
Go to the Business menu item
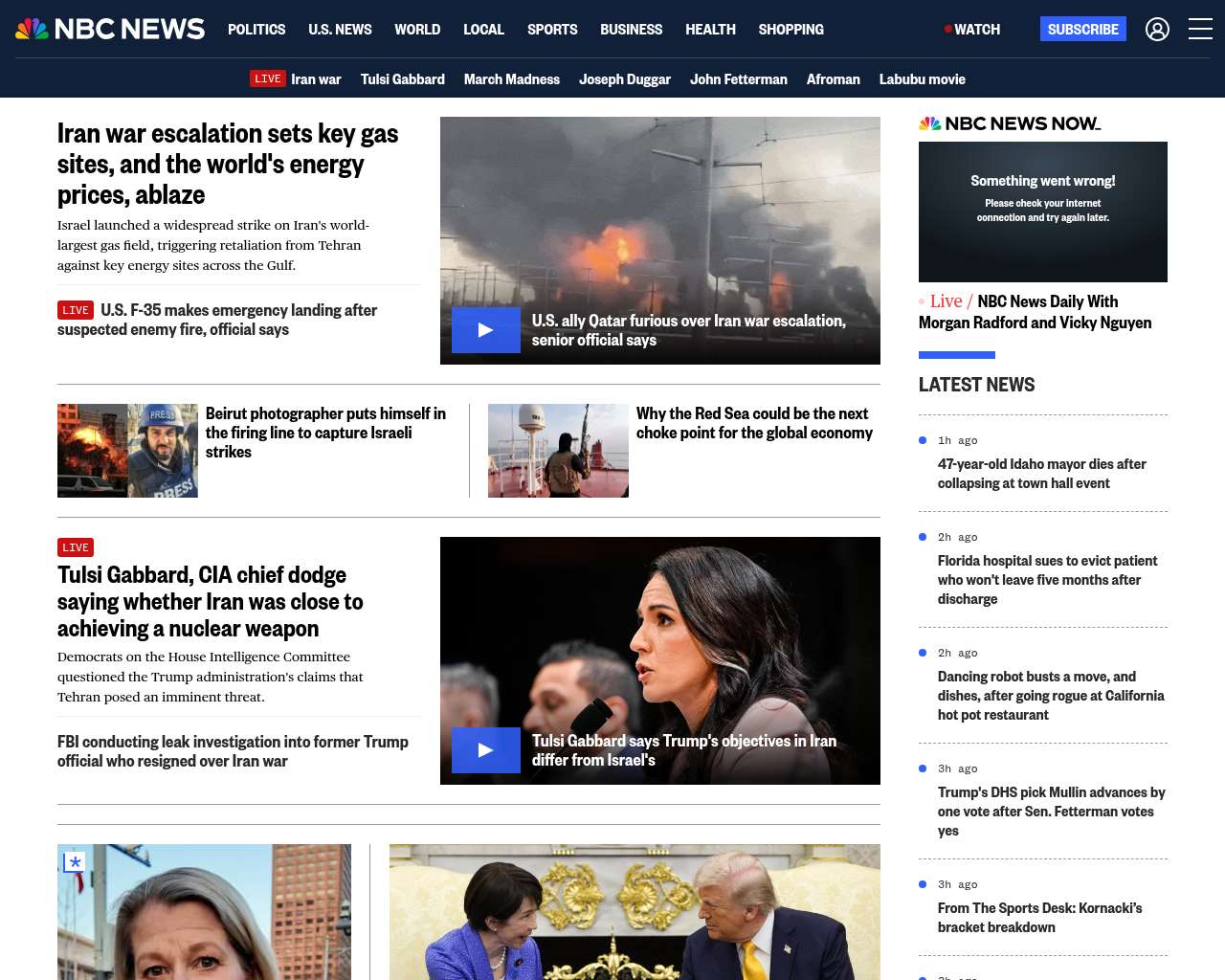coord(631,30)
